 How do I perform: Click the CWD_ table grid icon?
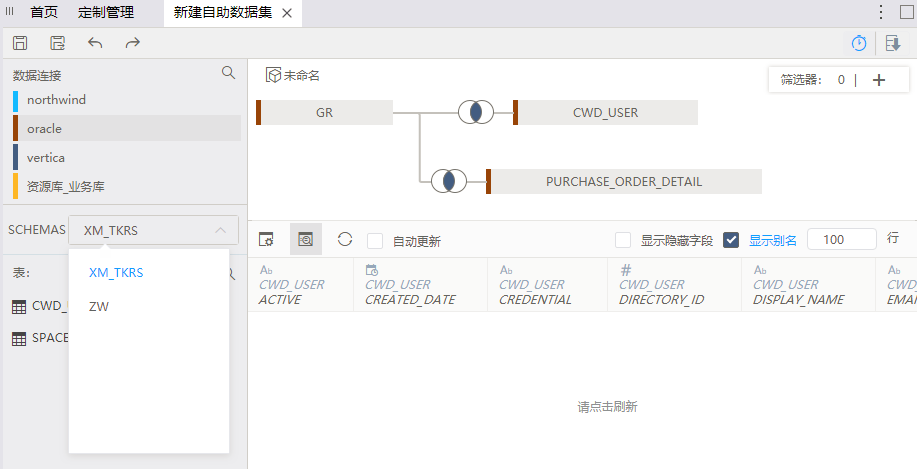click(19, 306)
